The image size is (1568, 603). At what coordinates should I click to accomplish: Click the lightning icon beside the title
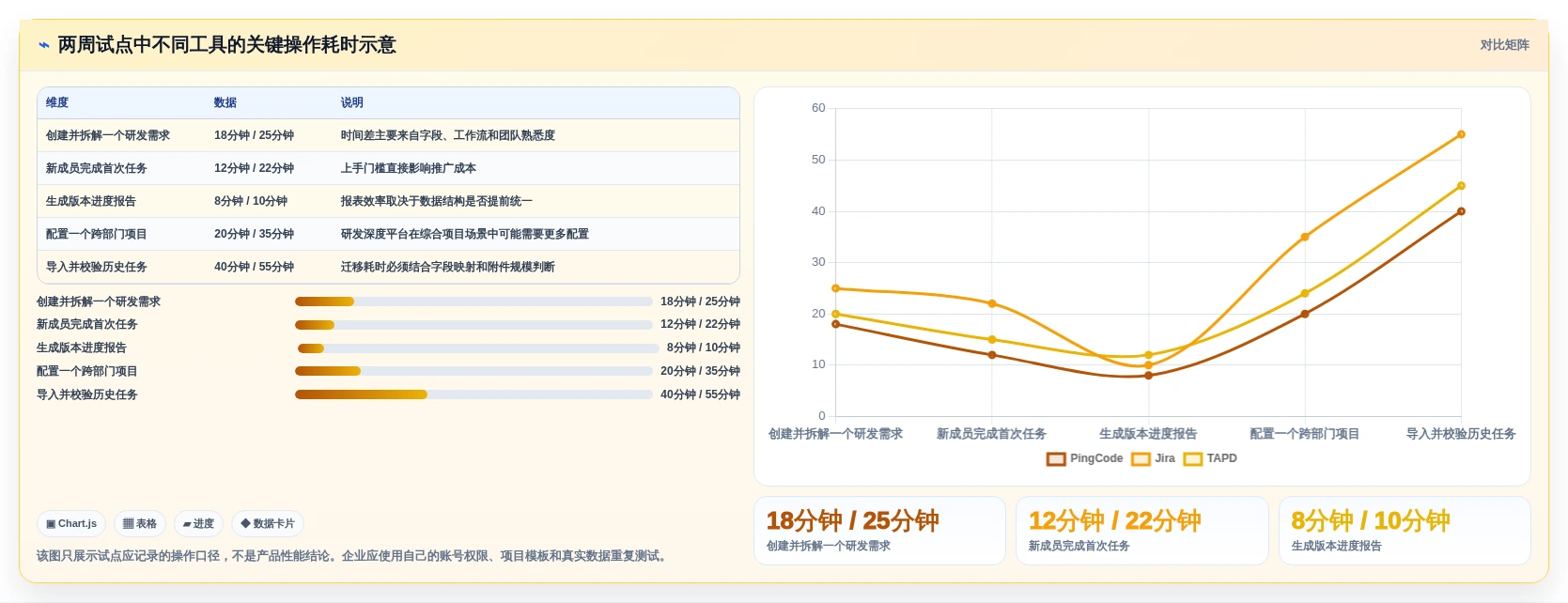43,45
